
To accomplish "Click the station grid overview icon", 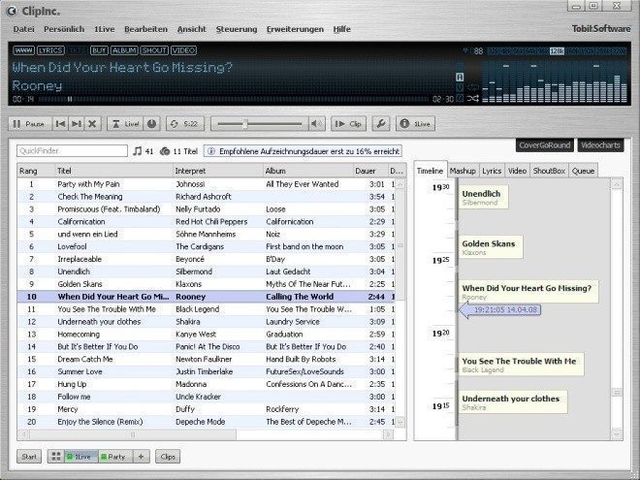I will click(x=56, y=456).
